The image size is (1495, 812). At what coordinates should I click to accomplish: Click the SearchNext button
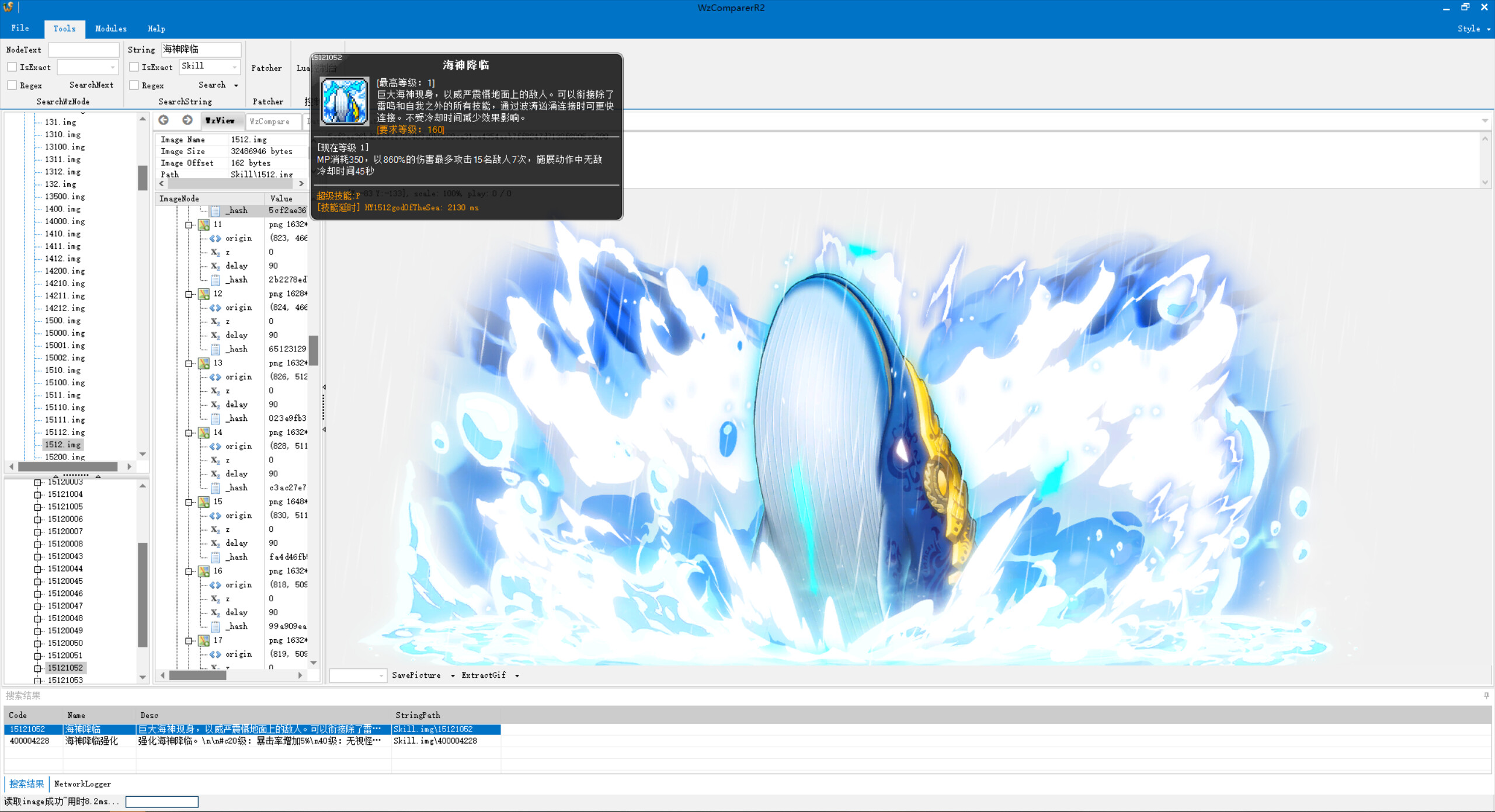(91, 85)
